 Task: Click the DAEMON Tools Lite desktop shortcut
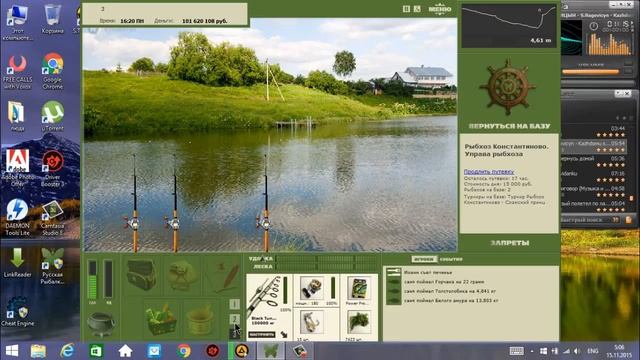17,217
